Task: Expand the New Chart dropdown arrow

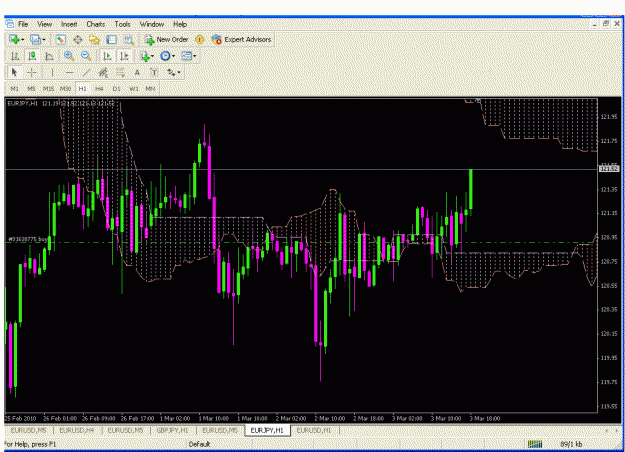Action: coord(23,40)
